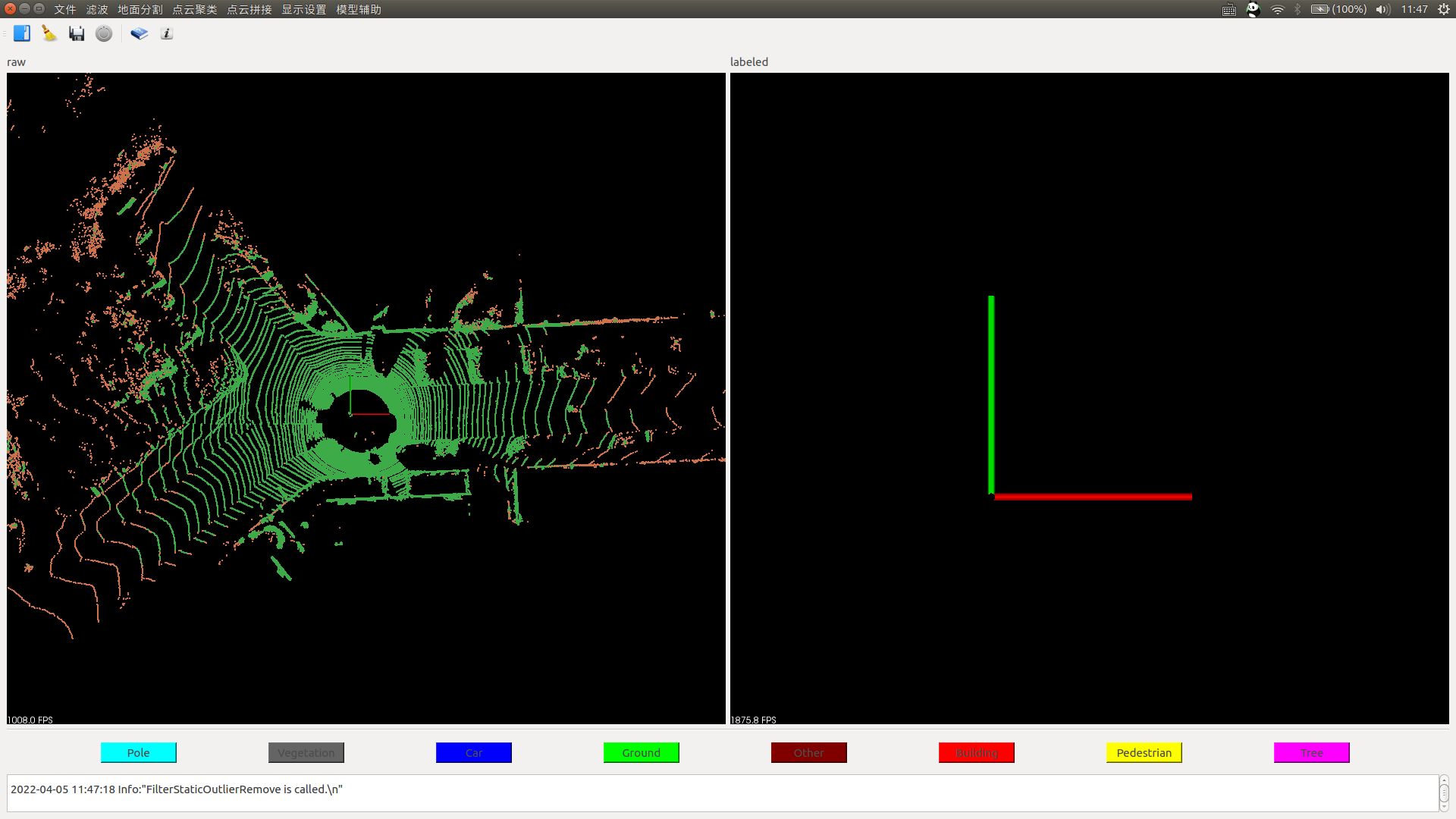The height and width of the screenshot is (819, 1456).
Task: Select the blue Car label button
Action: (474, 752)
